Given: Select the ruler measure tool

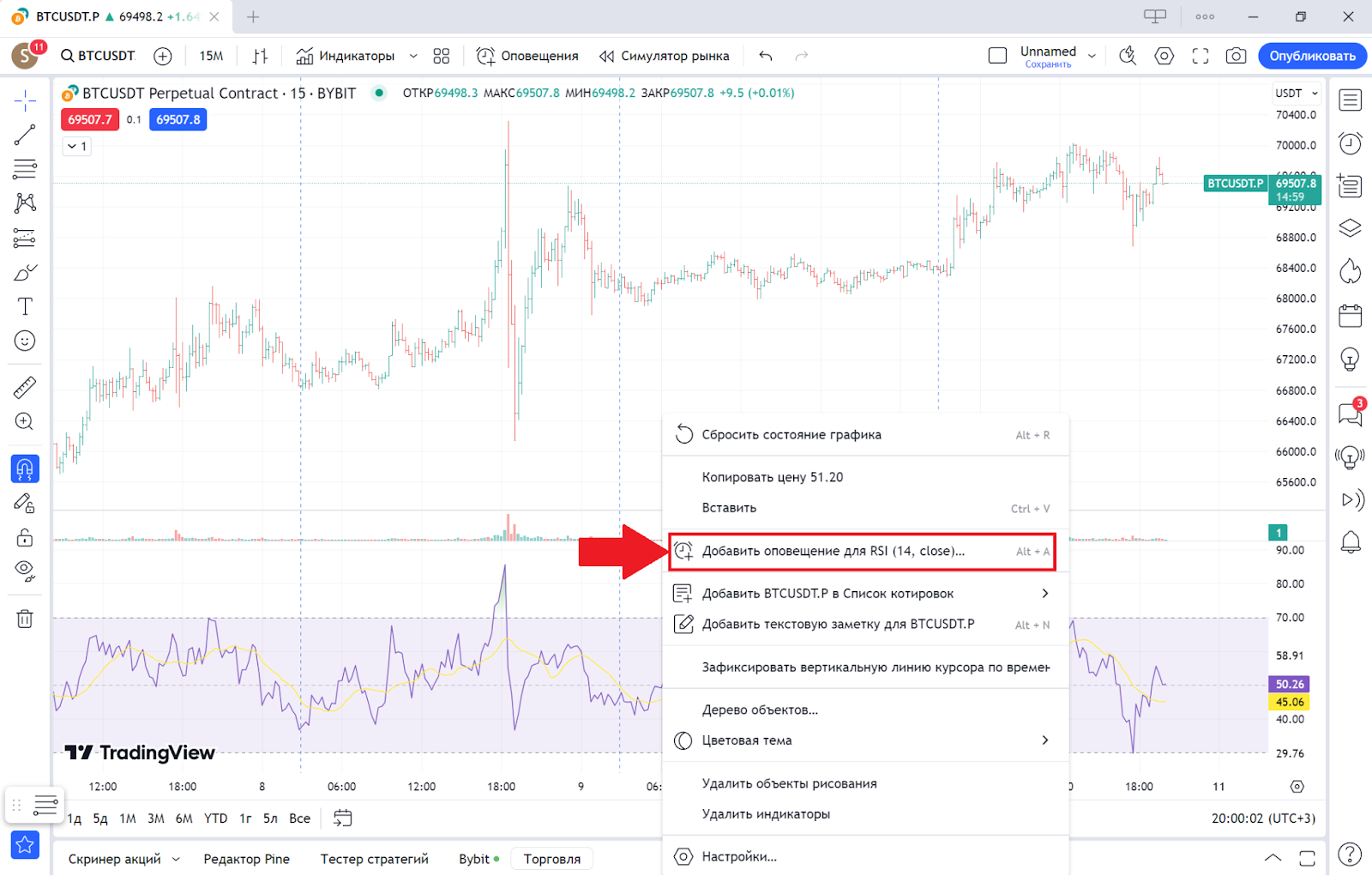Looking at the screenshot, I should coord(25,388).
